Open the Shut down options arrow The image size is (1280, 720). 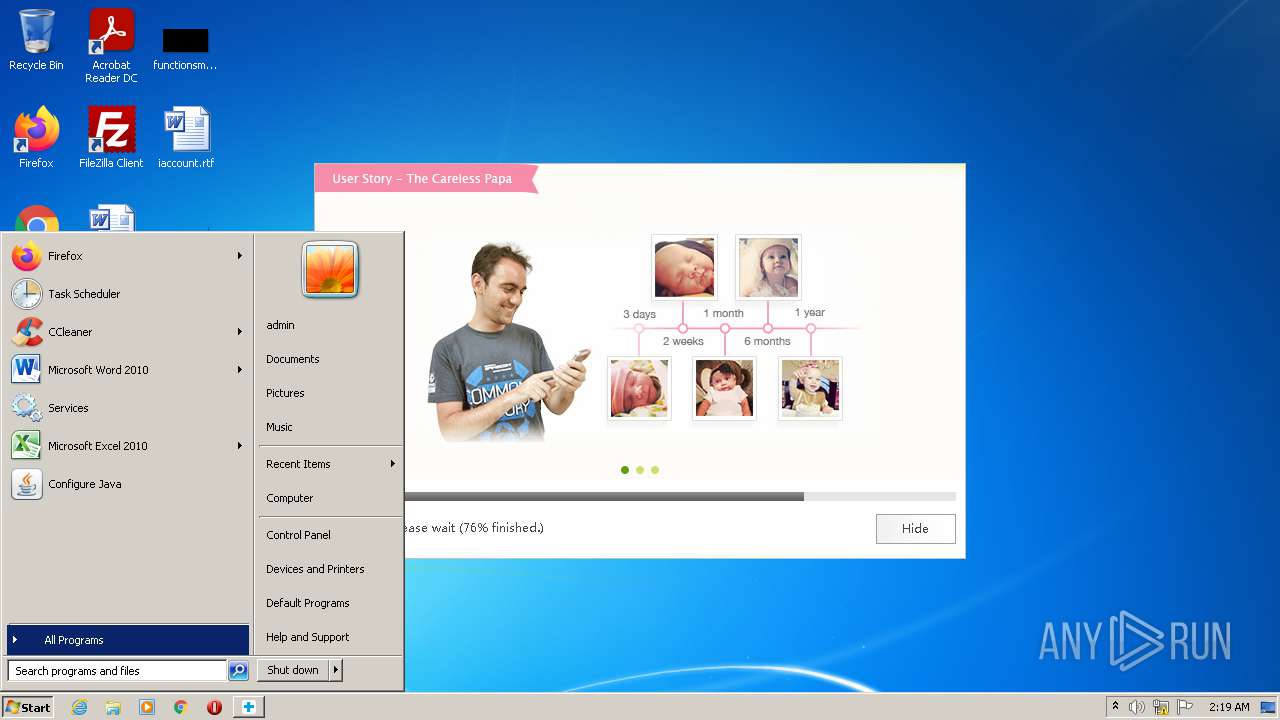[x=336, y=671]
